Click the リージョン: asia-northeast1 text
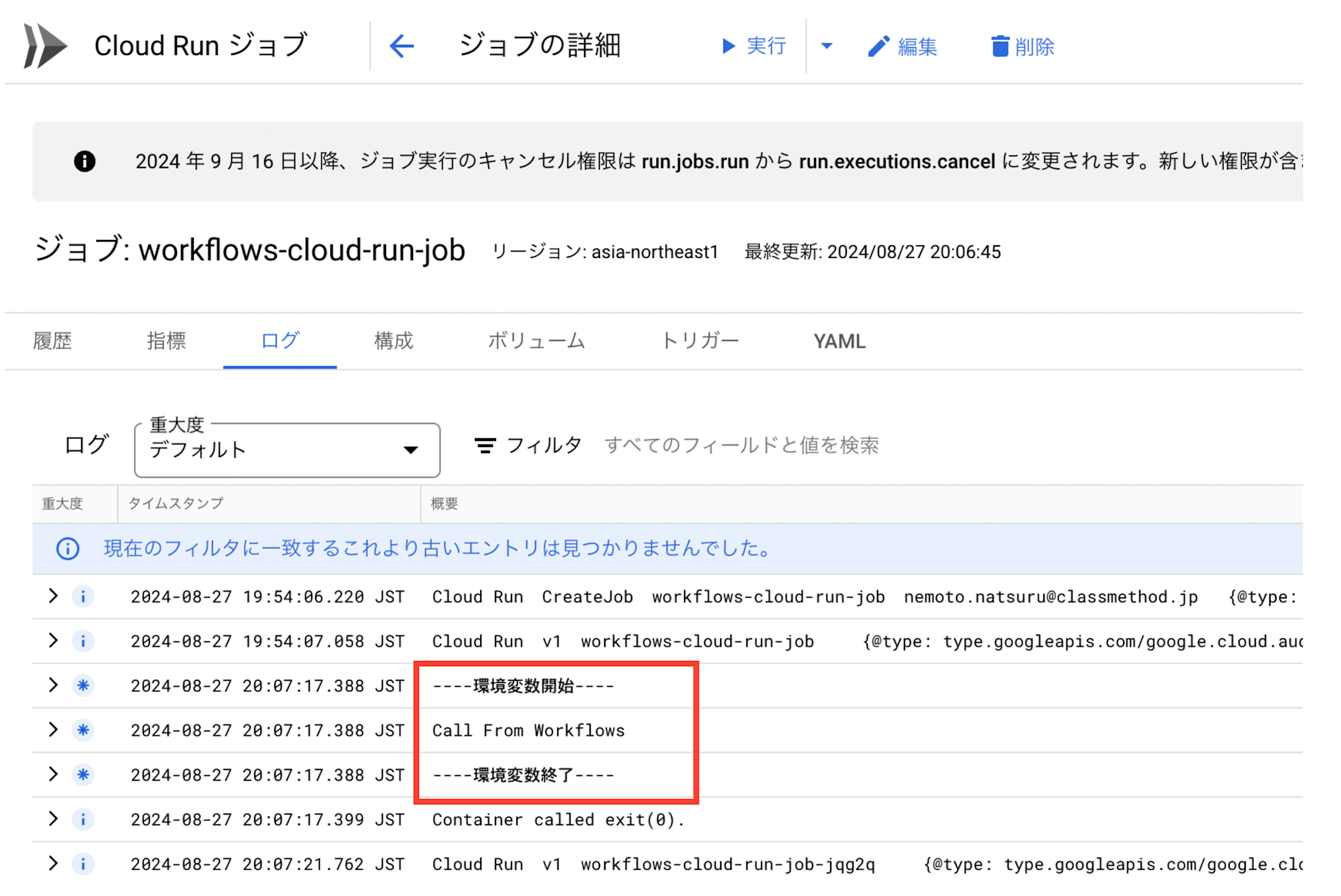Viewport: 1341px width, 896px height. pyautogui.click(x=605, y=252)
